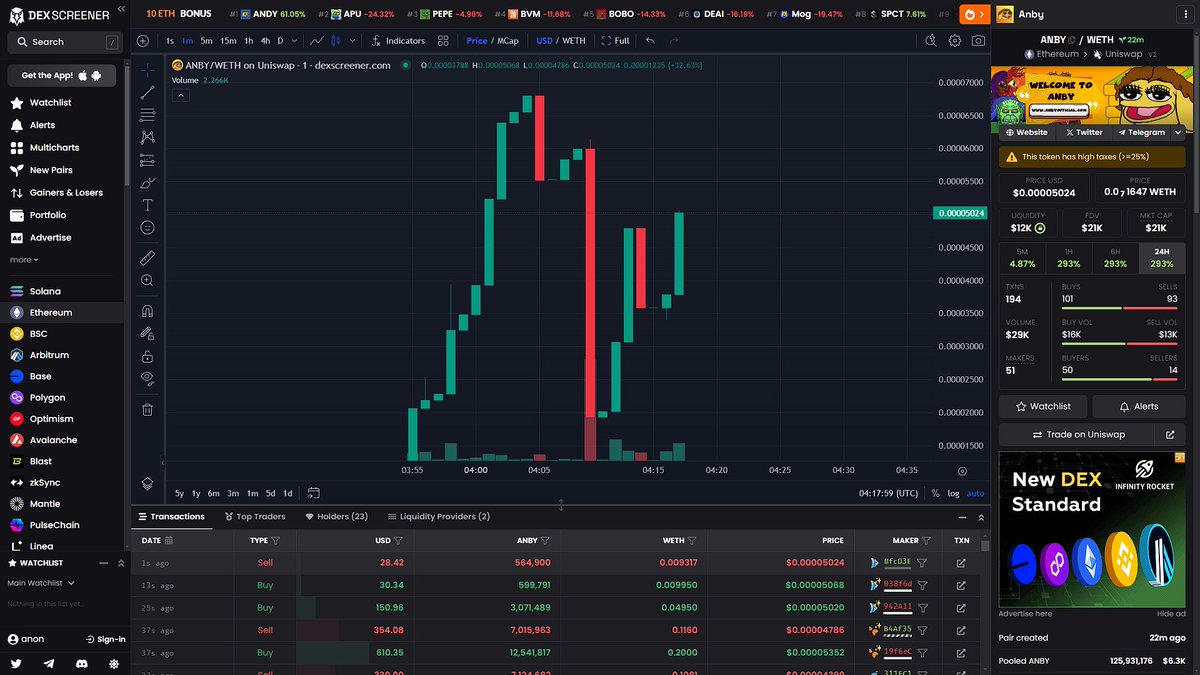
Task: Add ANBY to Watchlist button
Action: [1043, 406]
